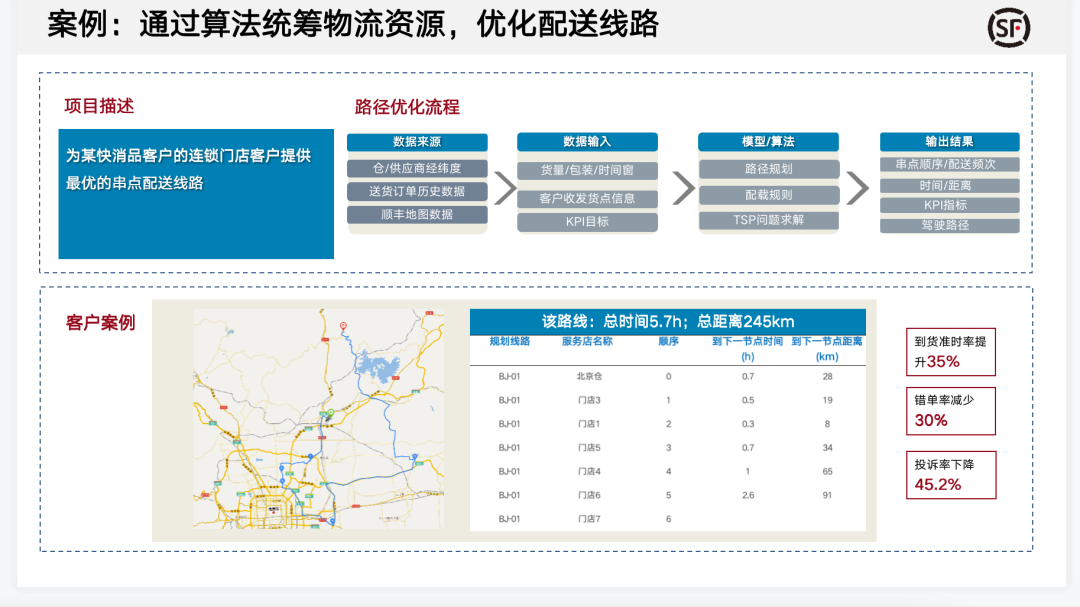Click the 路径优化流程 heading

click(407, 107)
